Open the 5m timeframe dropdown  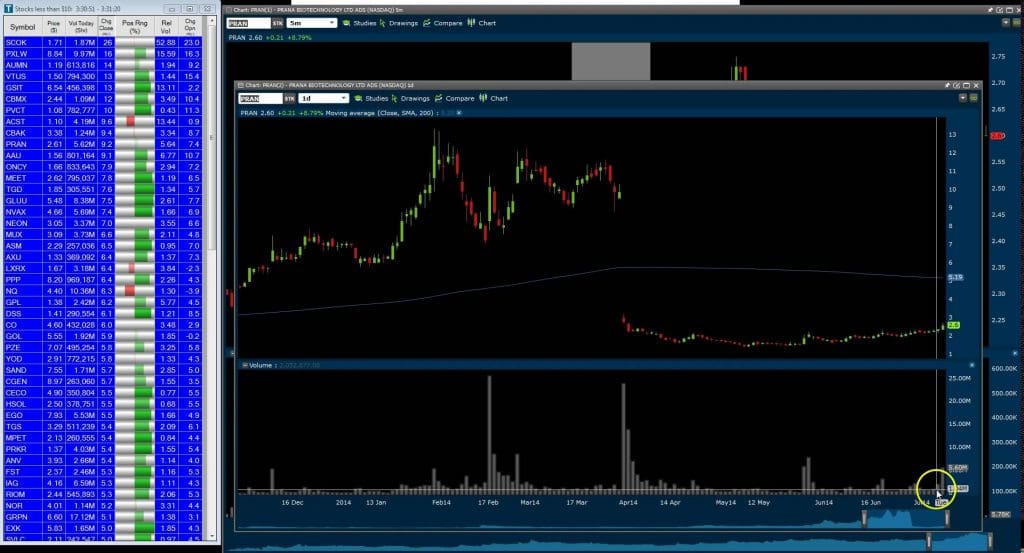click(x=312, y=23)
